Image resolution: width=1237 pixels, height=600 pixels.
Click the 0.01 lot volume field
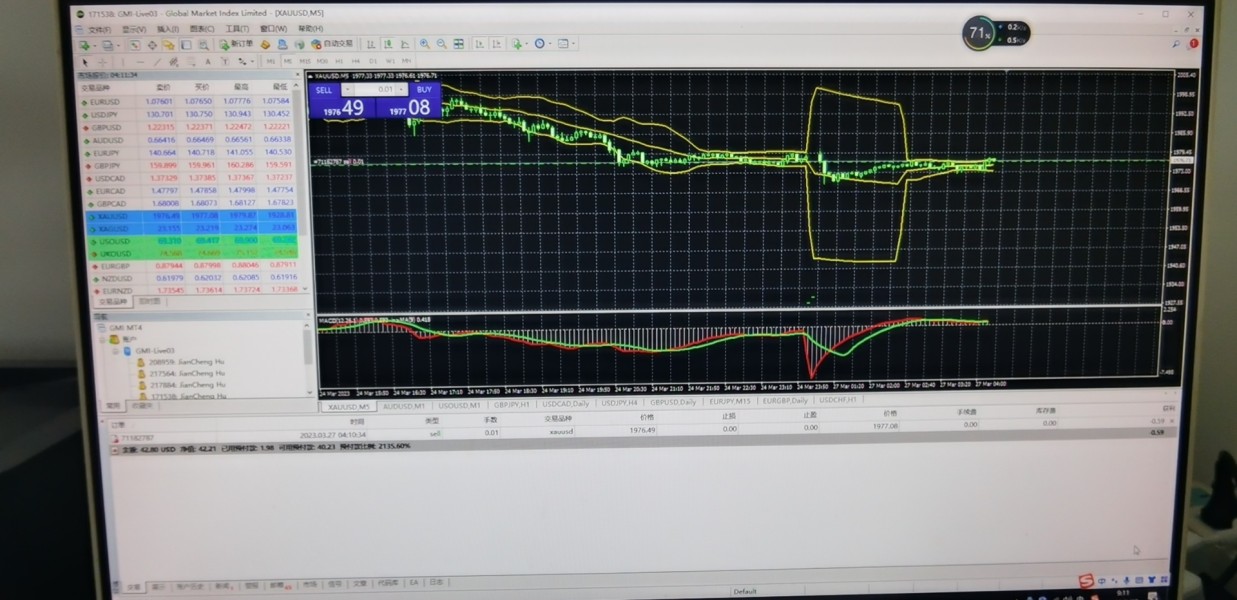tap(376, 90)
